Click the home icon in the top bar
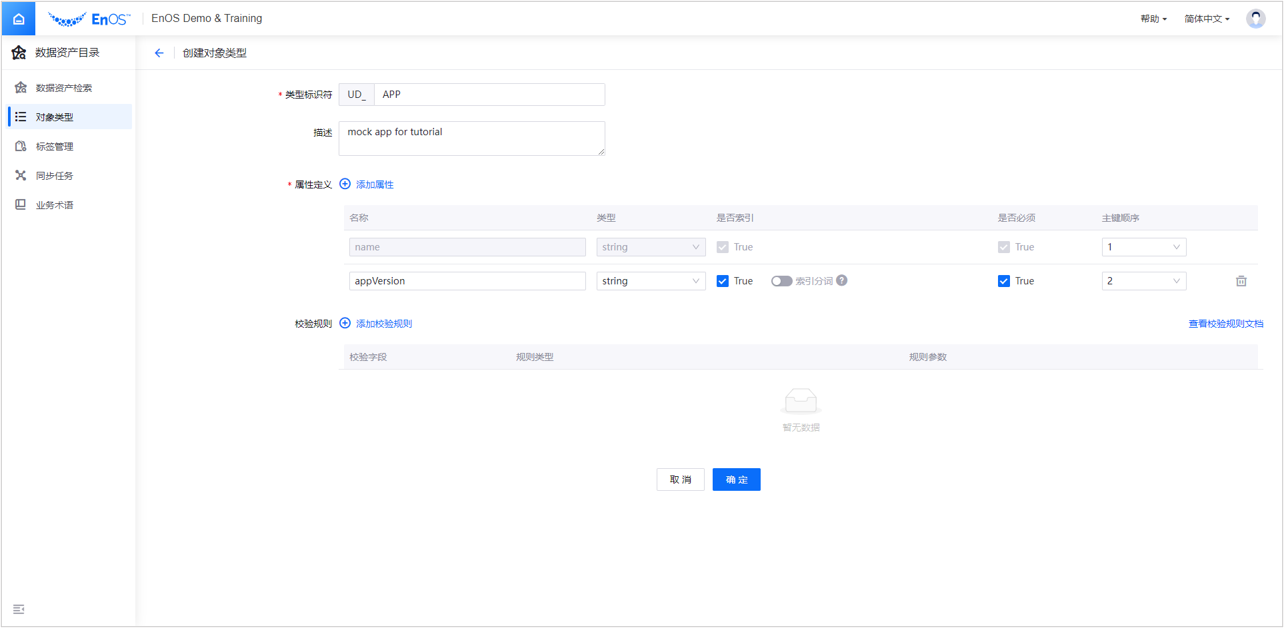 (17, 17)
